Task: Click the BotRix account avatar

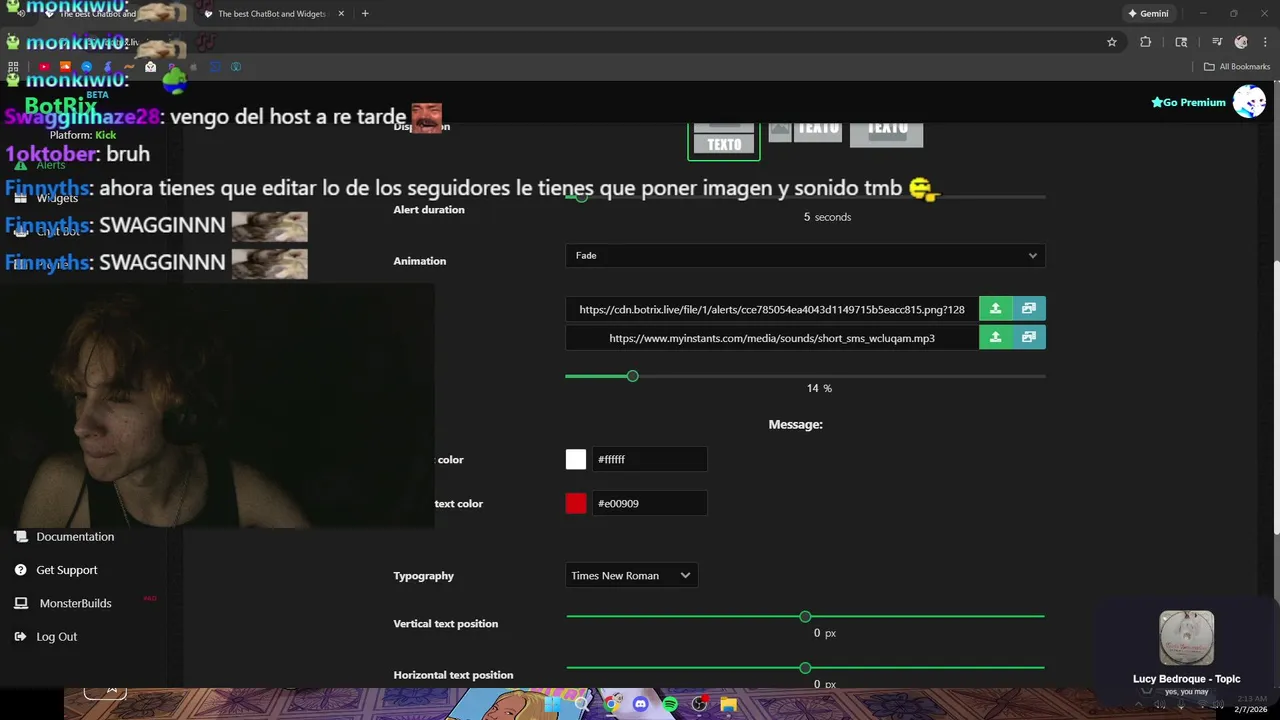Action: pyautogui.click(x=1249, y=102)
